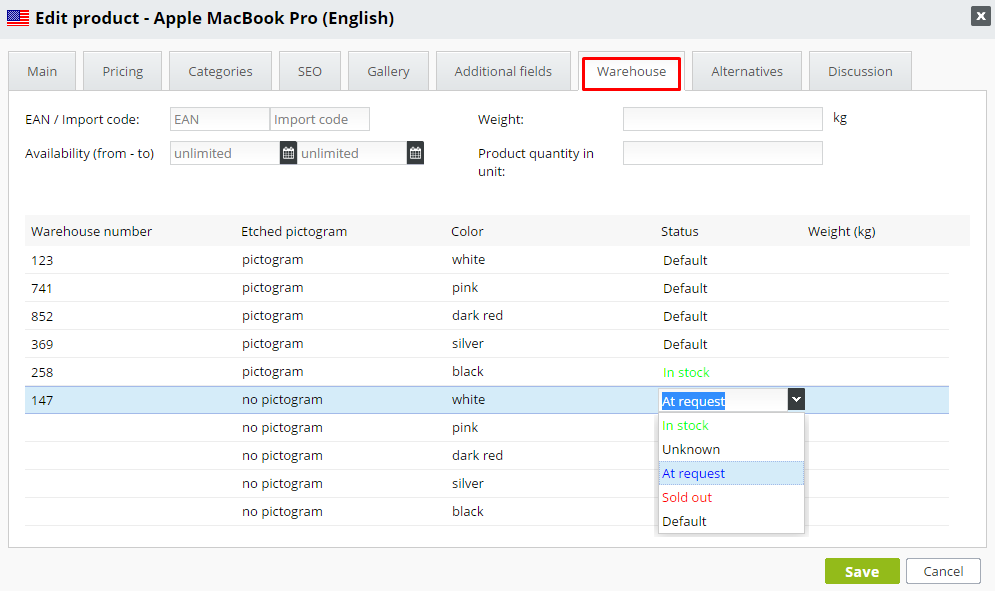Click the white color in row 147
The height and width of the screenshot is (591, 995).
click(x=468, y=399)
